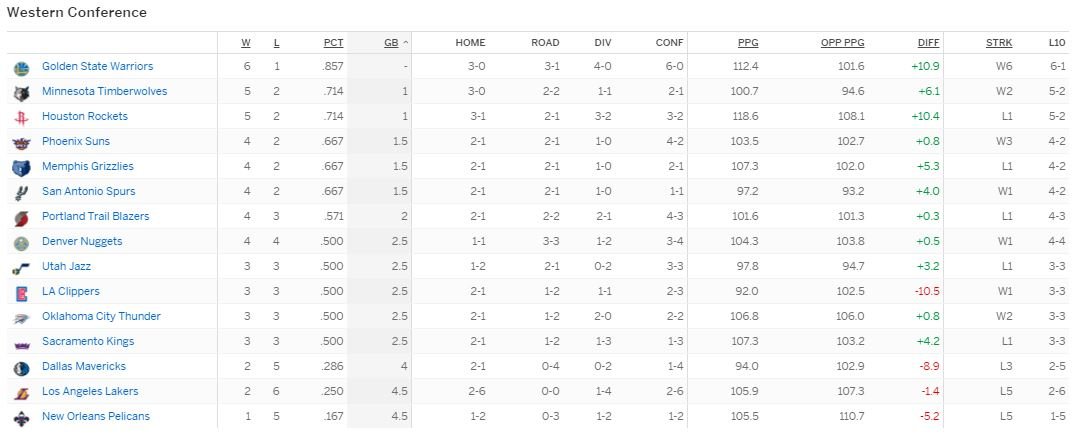
Task: Sort standings by GB column
Action: coord(391,43)
